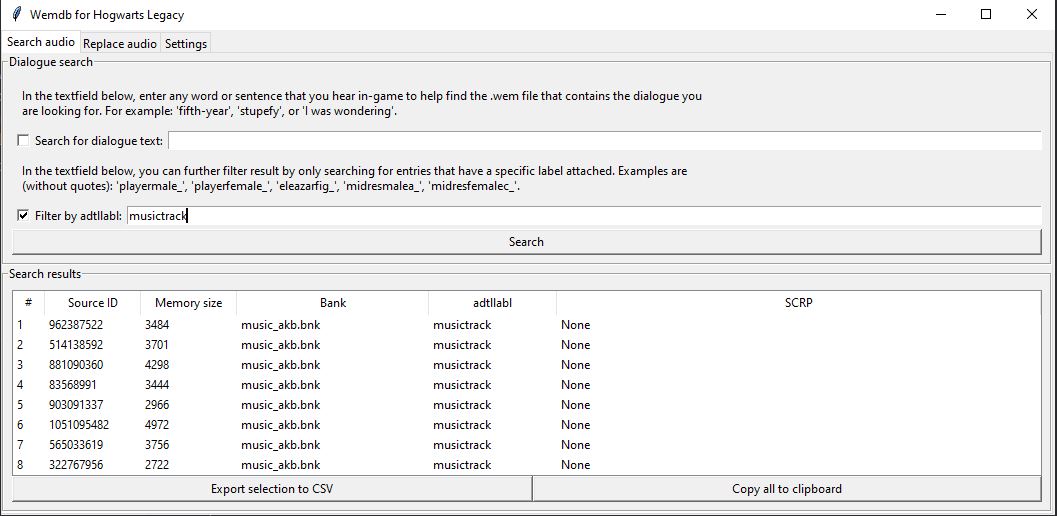1057x516 pixels.
Task: Open the Settings tab
Action: (x=186, y=43)
